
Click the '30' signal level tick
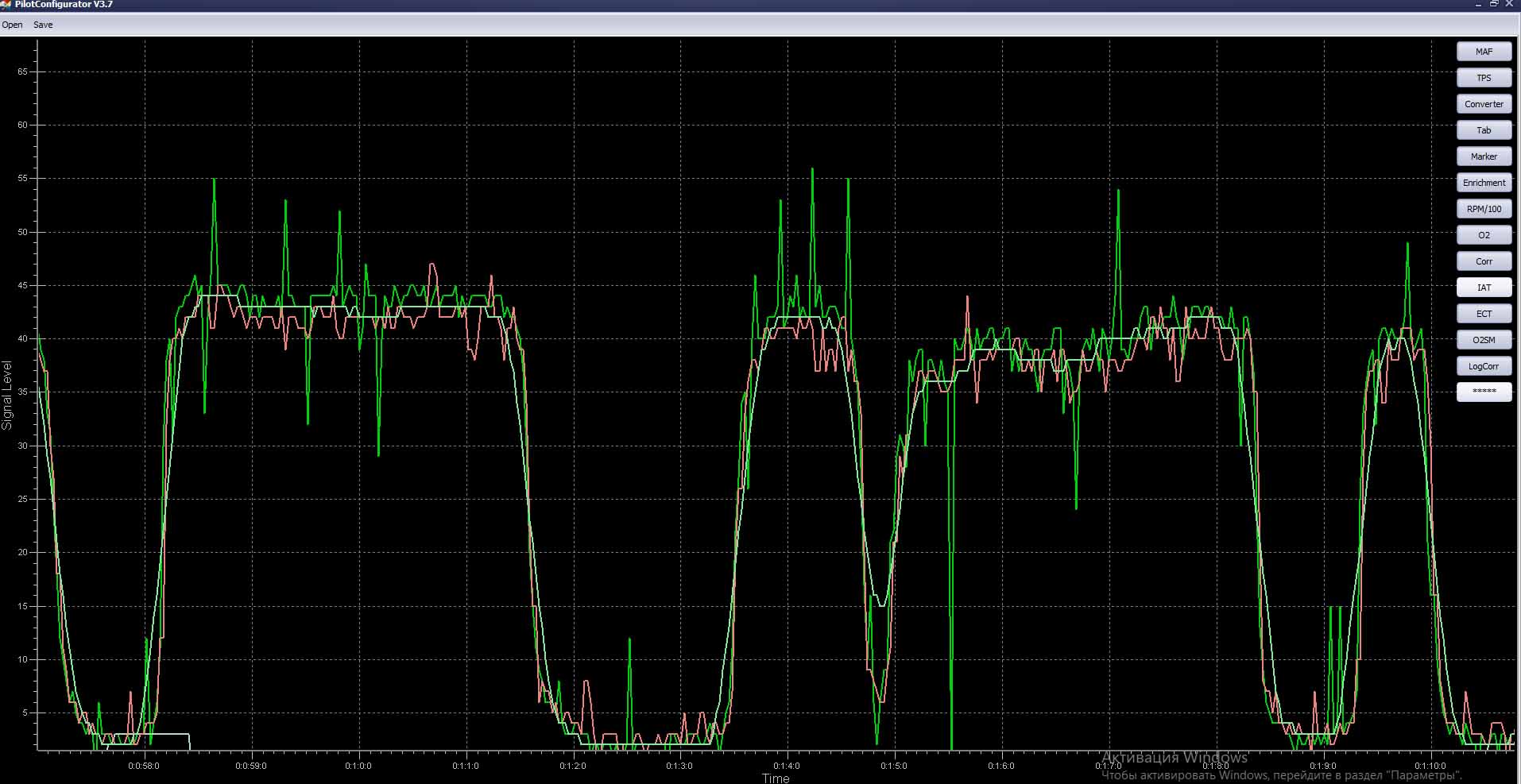[x=22, y=446]
